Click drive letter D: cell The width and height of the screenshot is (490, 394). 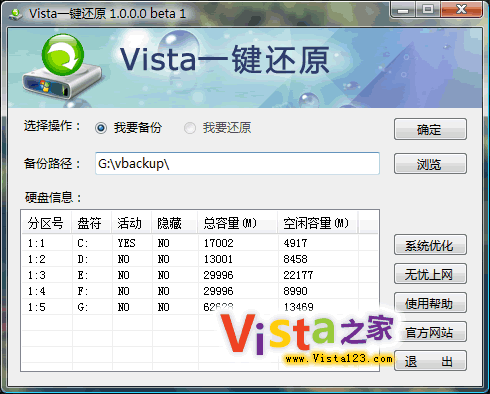83,259
